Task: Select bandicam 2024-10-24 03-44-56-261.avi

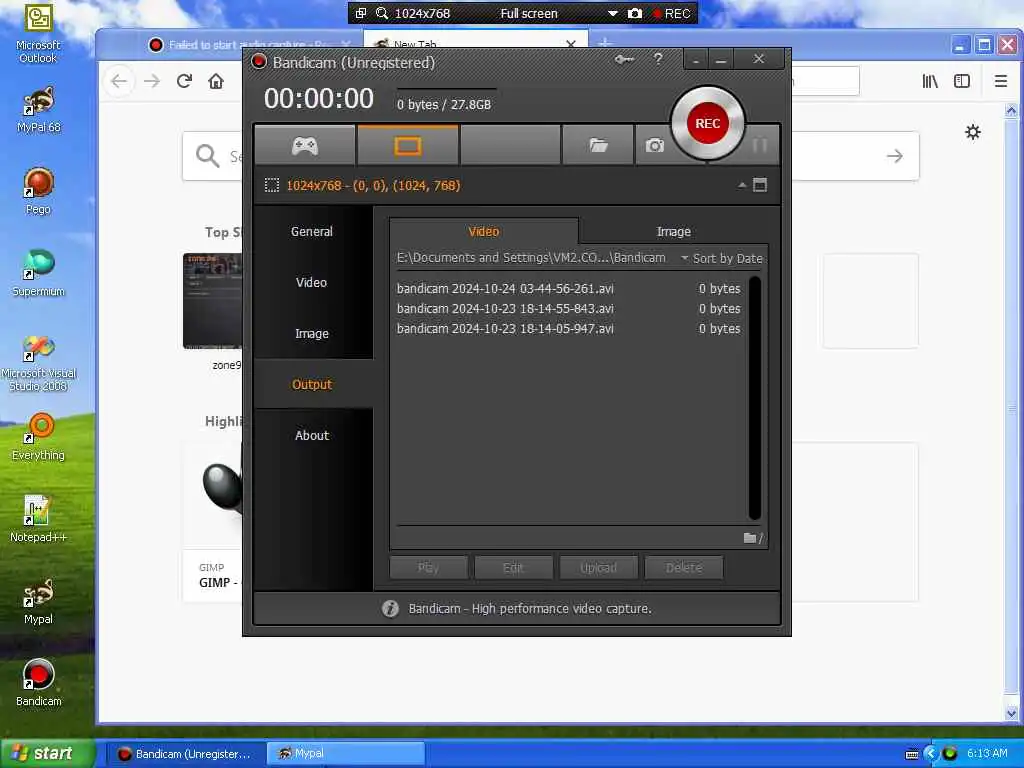Action: pyautogui.click(x=568, y=289)
